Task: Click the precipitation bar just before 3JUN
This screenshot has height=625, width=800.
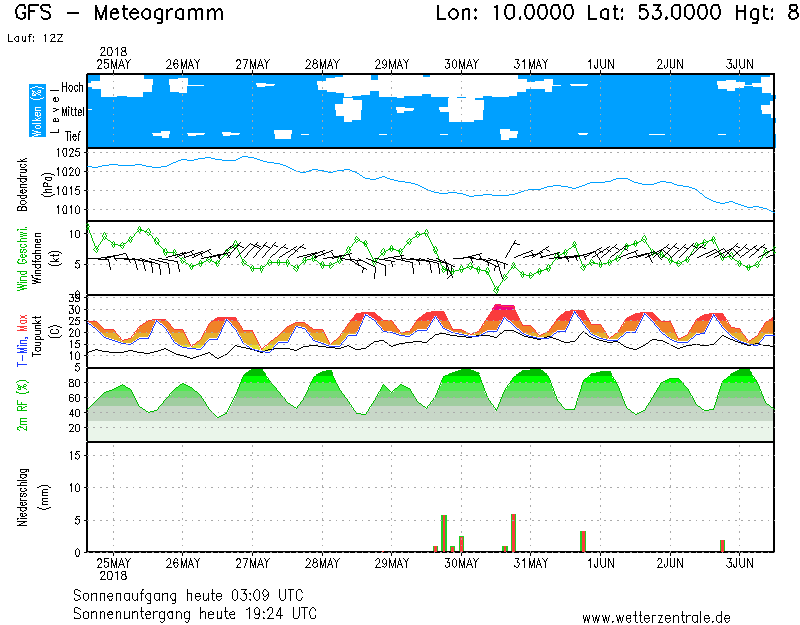Action: [x=722, y=545]
